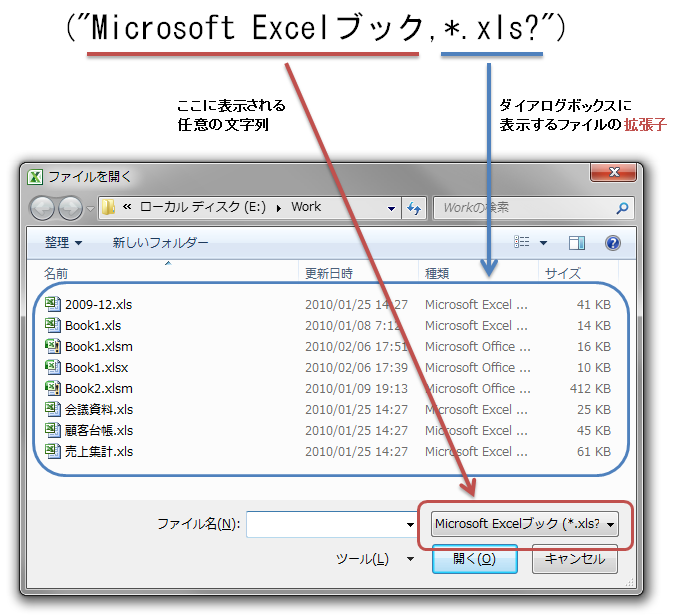Screen dimensions: 675x615
Task: Click Excel icon of Book1.xls
Action: (x=53, y=325)
